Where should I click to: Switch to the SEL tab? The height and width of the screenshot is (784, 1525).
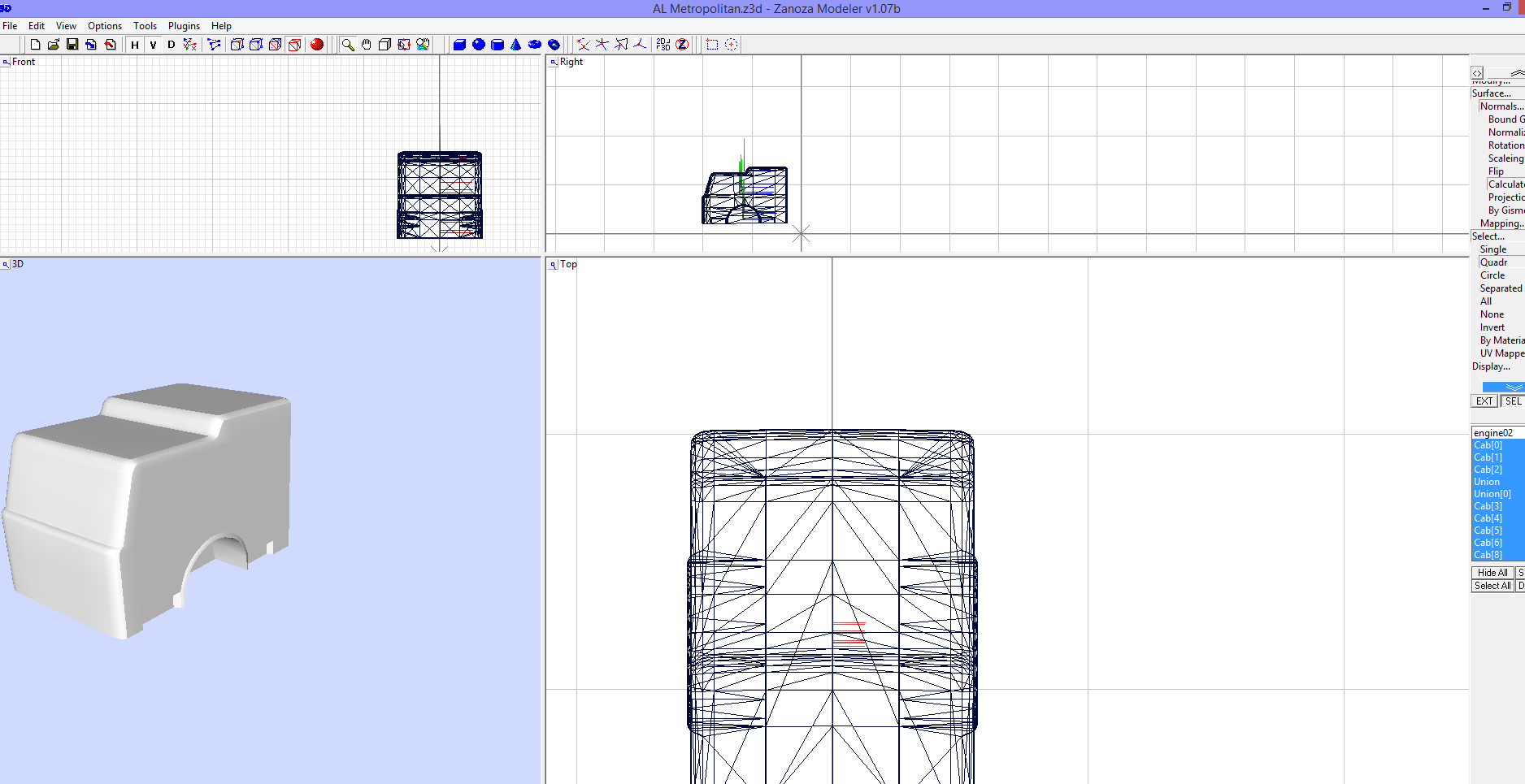pyautogui.click(x=1512, y=401)
